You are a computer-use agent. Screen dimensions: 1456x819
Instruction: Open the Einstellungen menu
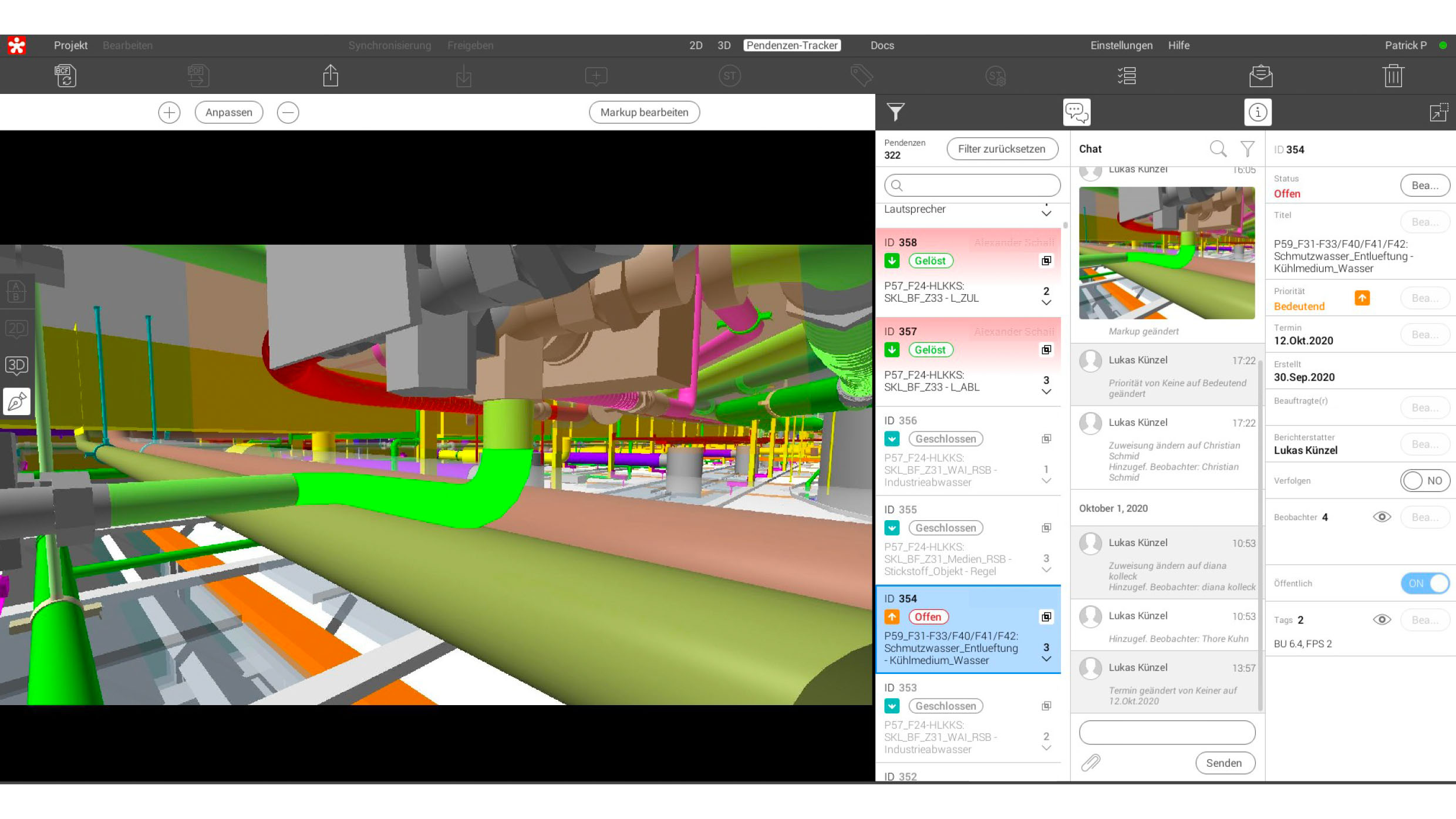point(1121,45)
